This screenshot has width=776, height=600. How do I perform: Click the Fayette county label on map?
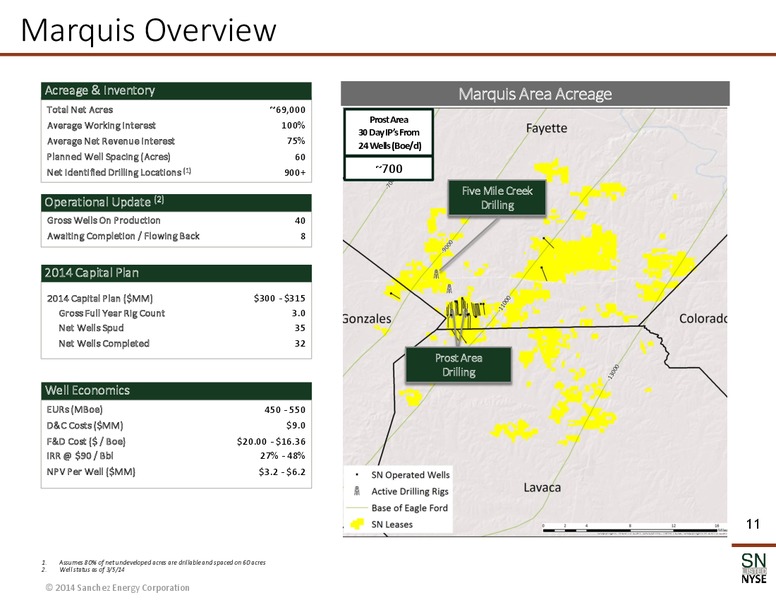coord(546,129)
